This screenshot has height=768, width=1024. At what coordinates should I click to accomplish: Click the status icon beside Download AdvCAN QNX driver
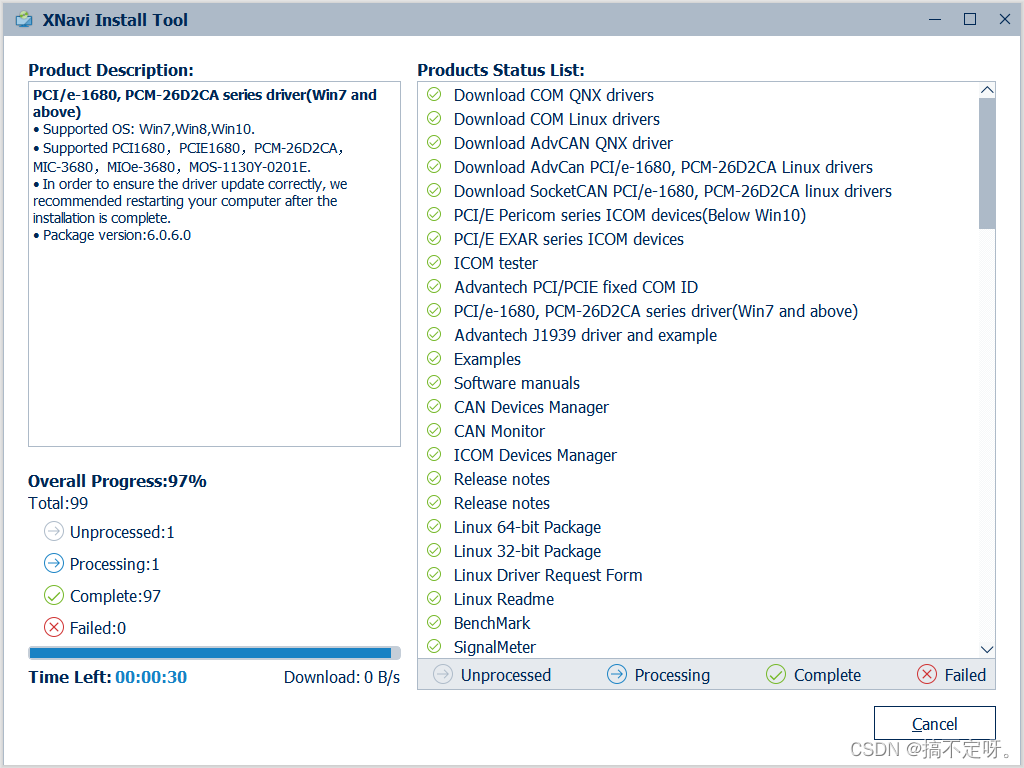[x=434, y=142]
